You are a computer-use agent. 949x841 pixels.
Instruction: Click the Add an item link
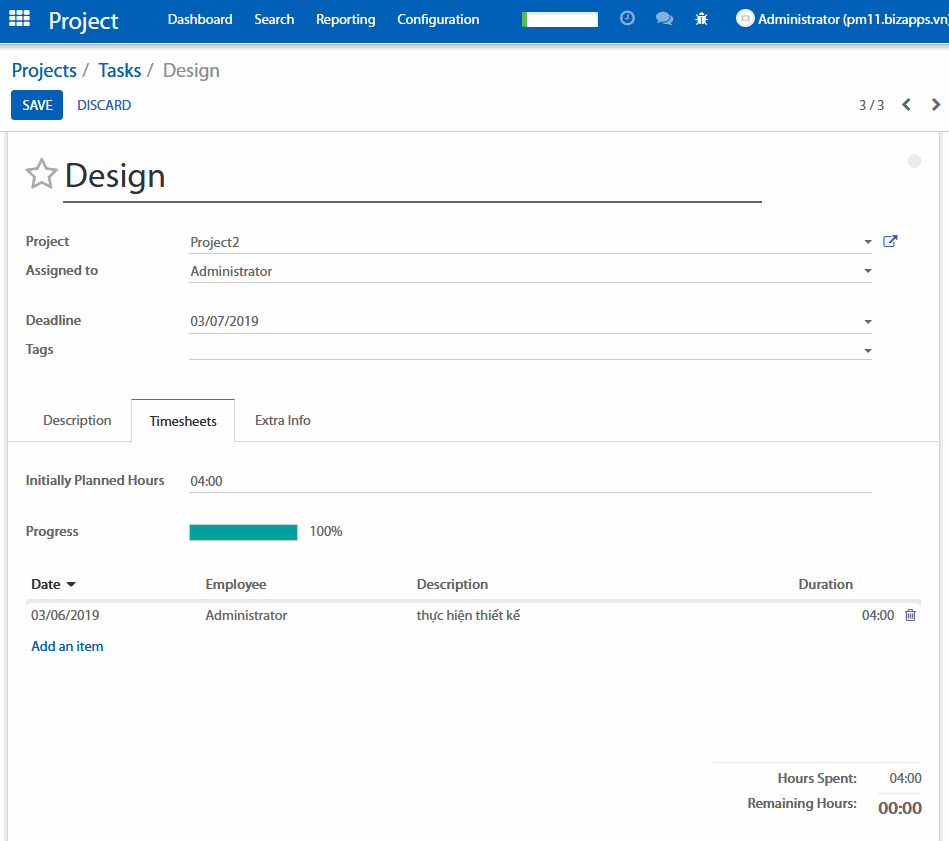[67, 647]
